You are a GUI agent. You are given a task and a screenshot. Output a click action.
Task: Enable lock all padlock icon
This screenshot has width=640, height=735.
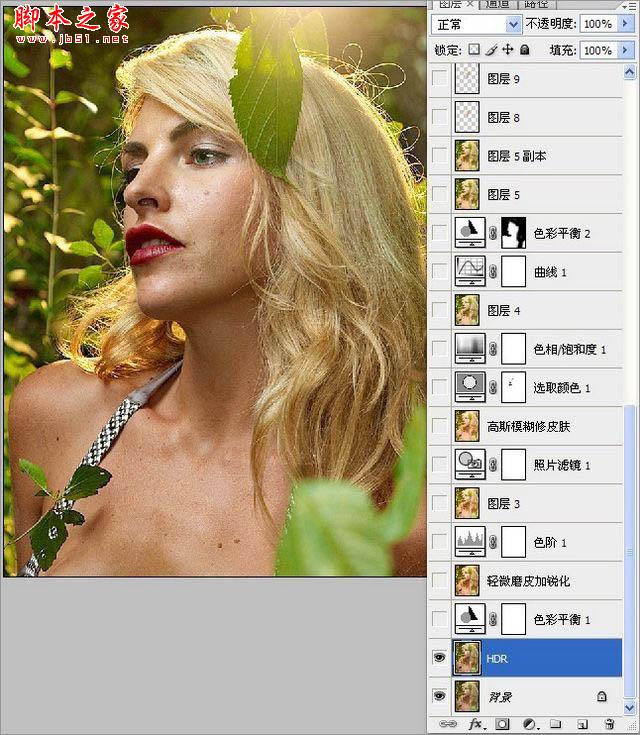point(525,50)
